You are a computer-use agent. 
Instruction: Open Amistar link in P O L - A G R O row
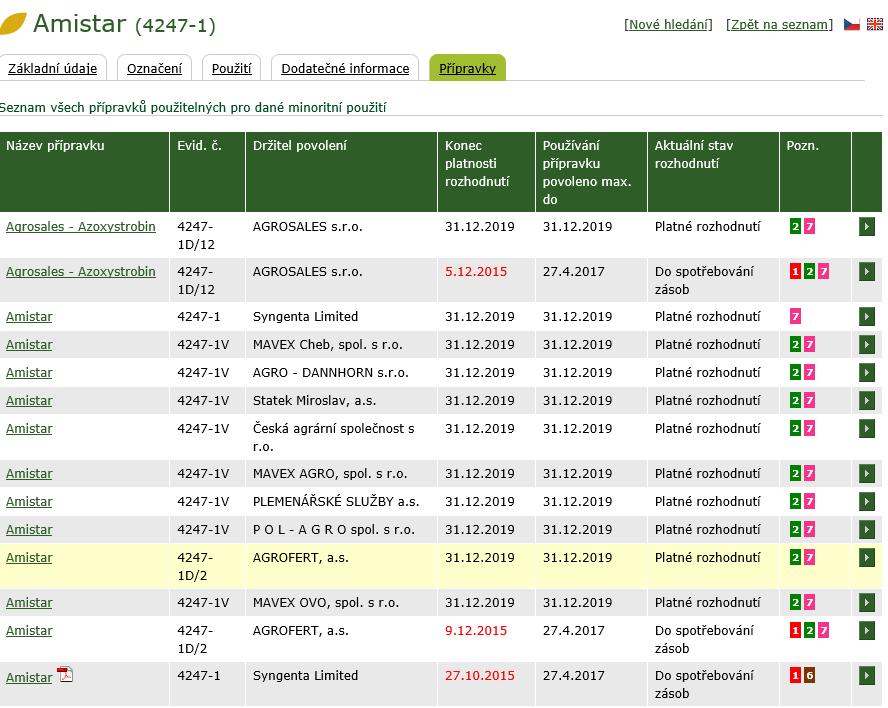coord(29,530)
